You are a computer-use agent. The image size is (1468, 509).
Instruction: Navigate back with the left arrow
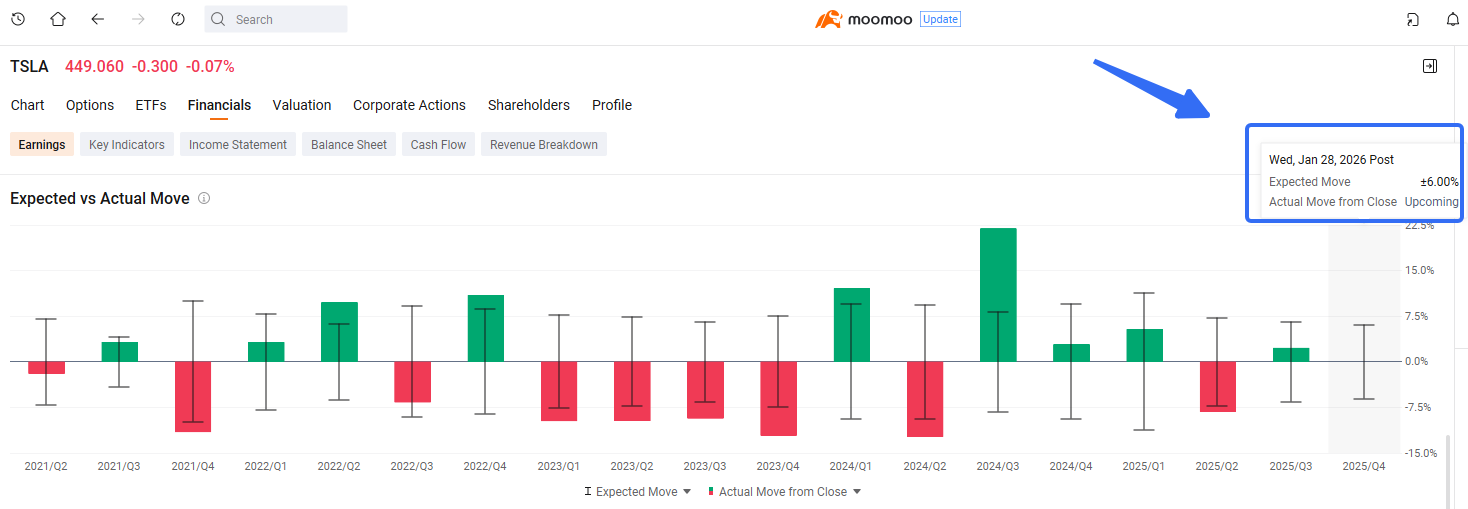[x=98, y=19]
